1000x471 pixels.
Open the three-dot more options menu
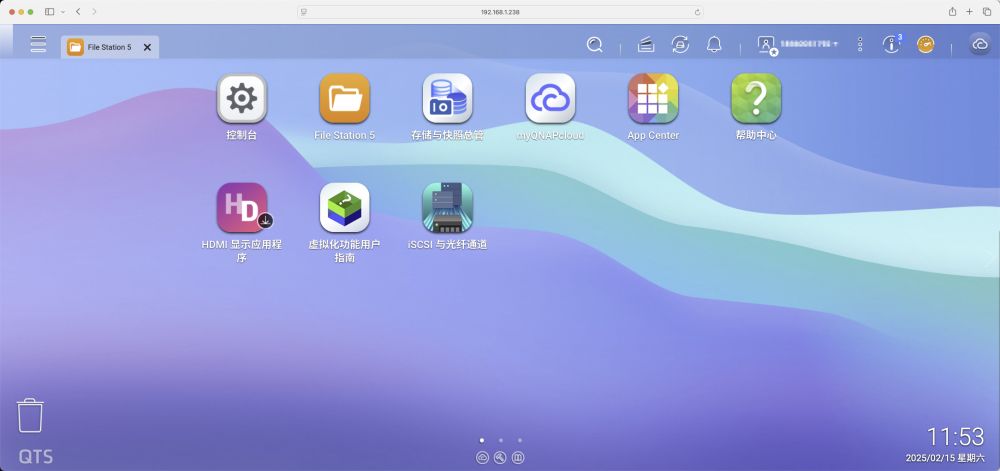860,45
